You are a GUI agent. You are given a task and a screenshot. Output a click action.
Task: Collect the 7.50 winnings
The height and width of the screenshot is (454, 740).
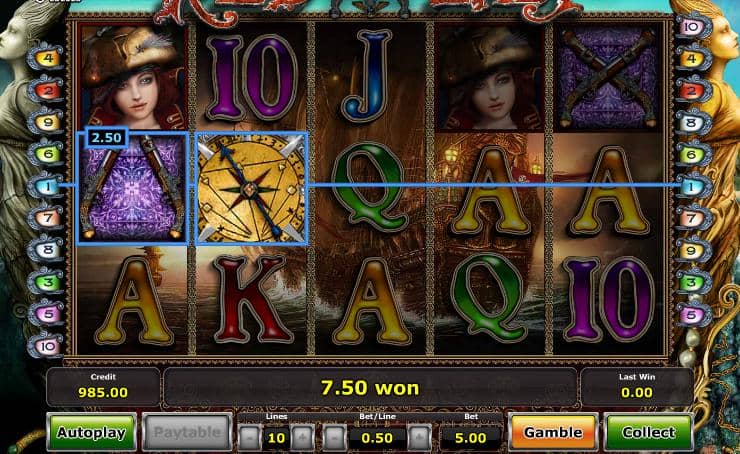pyautogui.click(x=648, y=432)
